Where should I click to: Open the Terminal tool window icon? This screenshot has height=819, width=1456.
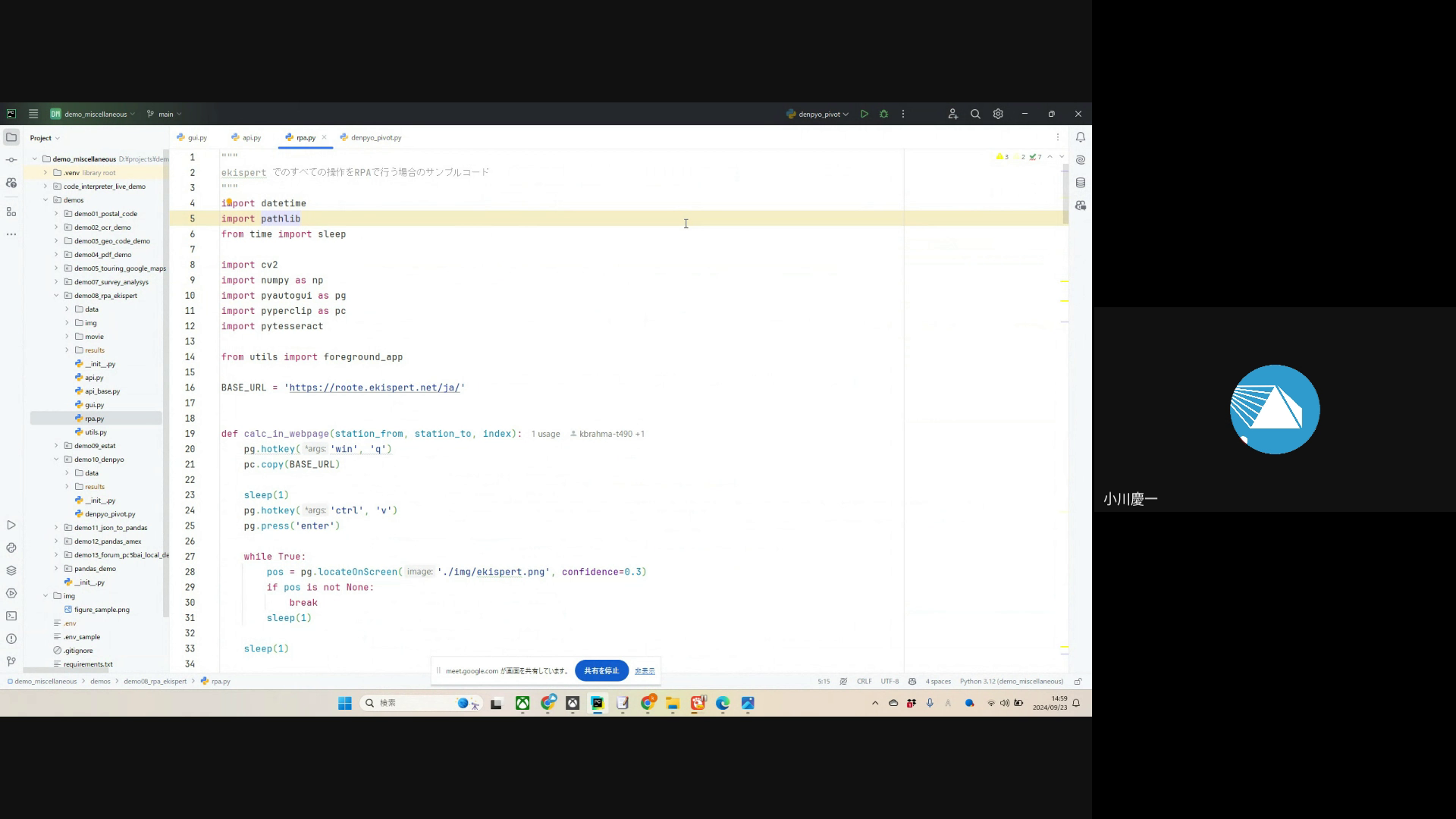click(11, 616)
